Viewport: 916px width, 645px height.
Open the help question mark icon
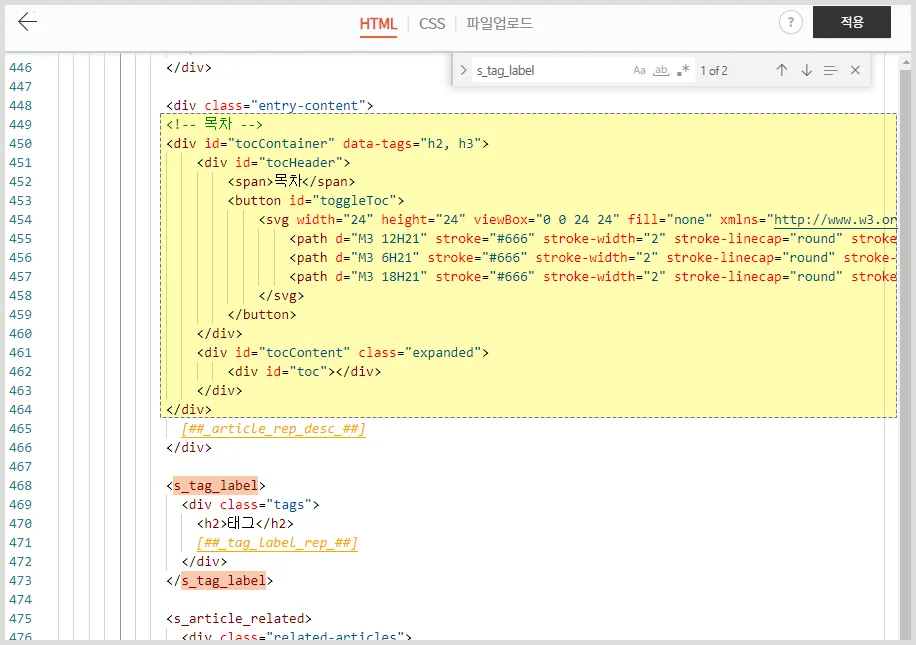[x=790, y=22]
